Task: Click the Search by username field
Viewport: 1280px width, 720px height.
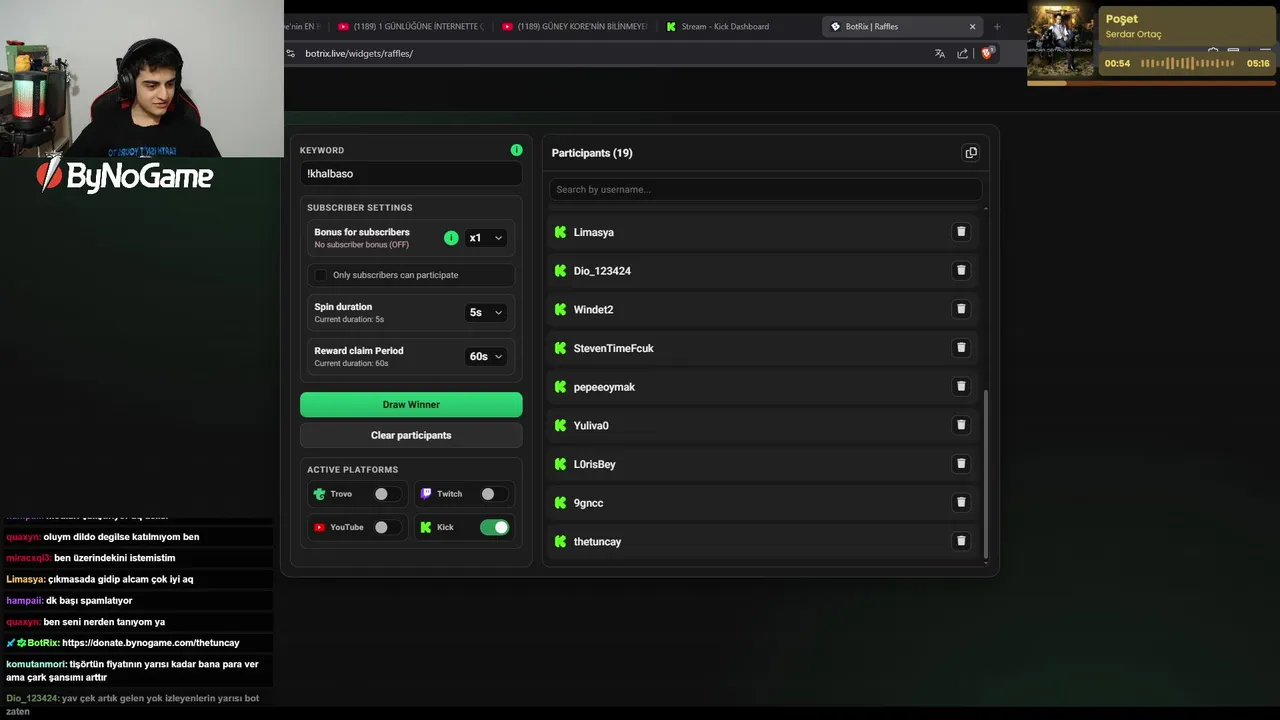Action: tap(765, 189)
